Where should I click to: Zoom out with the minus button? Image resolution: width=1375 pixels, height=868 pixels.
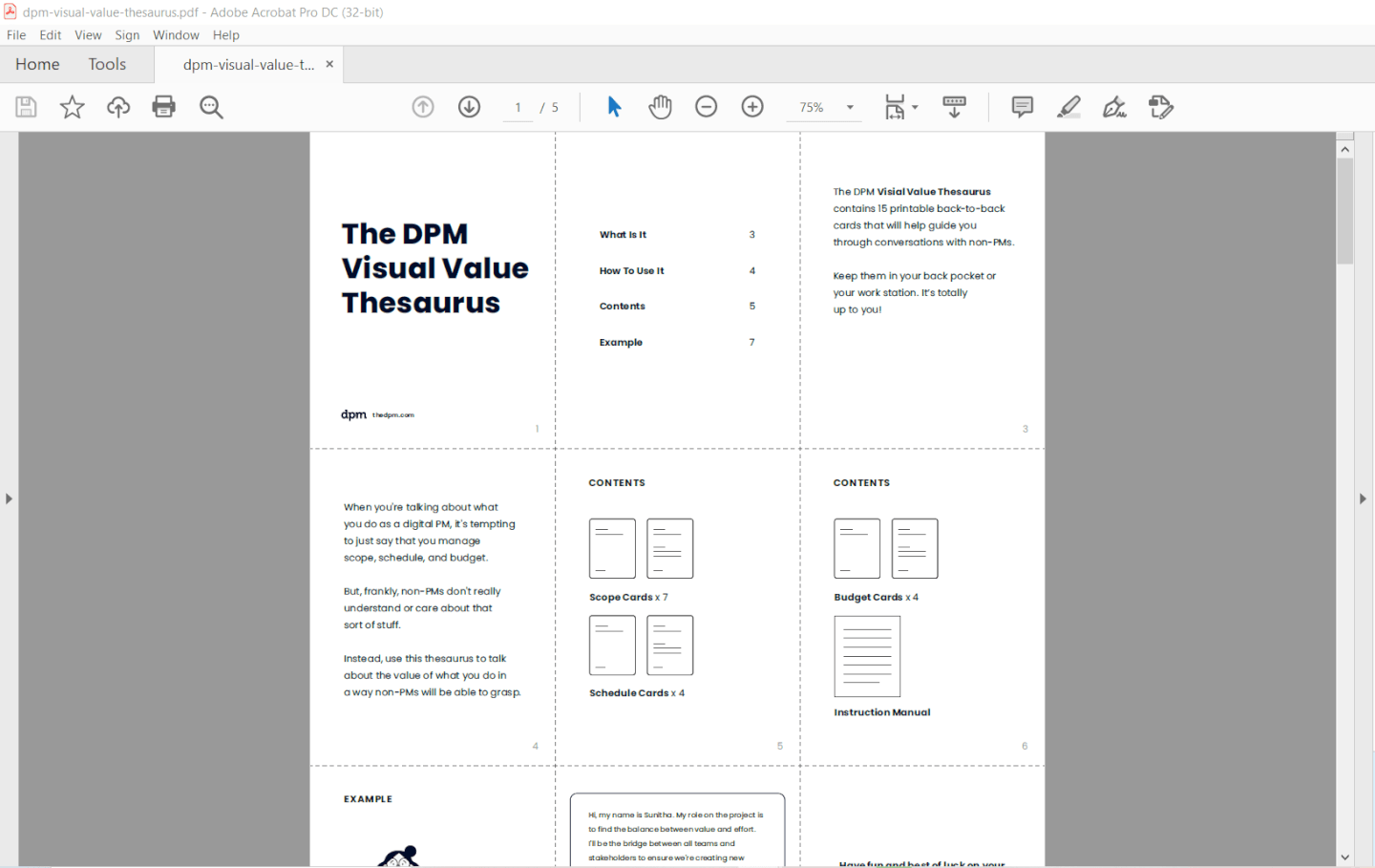tap(707, 107)
